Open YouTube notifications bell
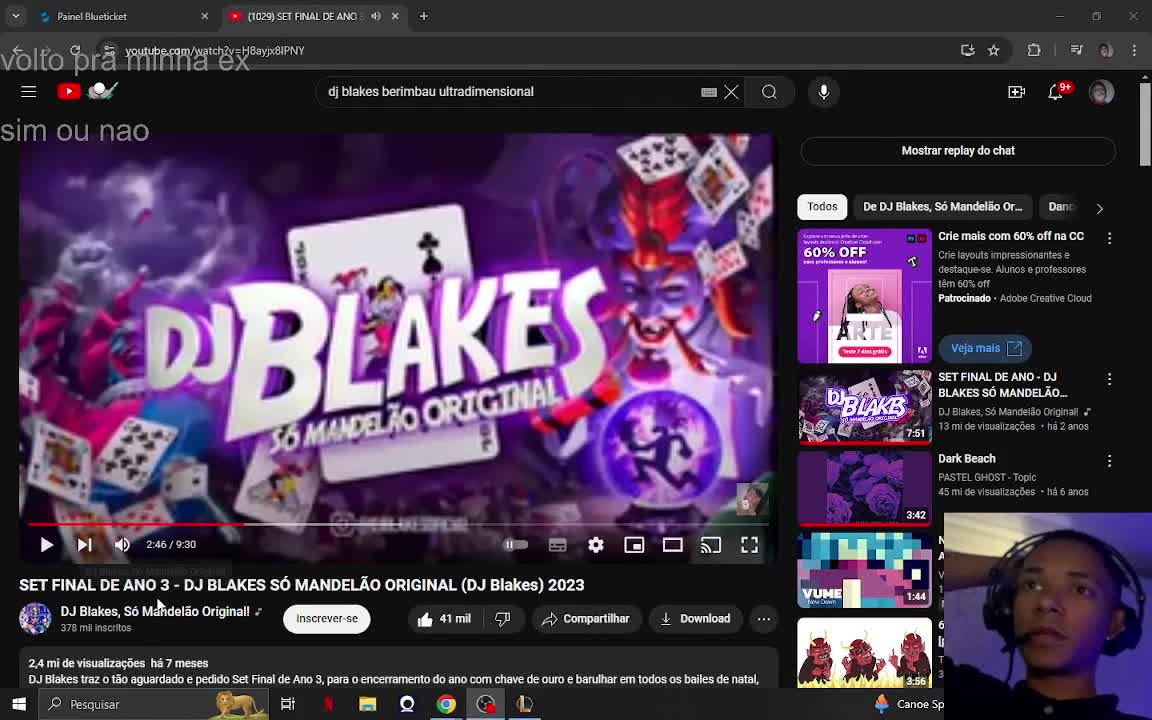This screenshot has height=720, width=1152. pos(1056,92)
